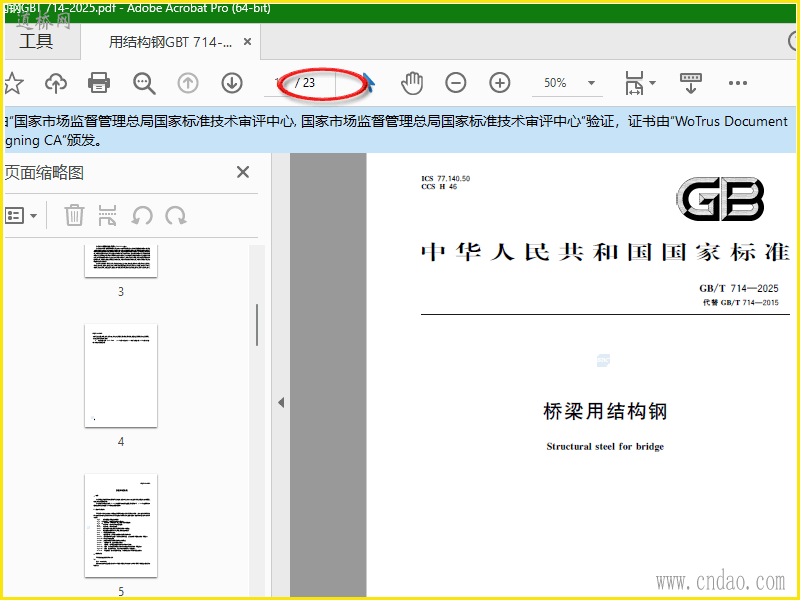This screenshot has height=600, width=800.
Task: Open the Tools (工具) tab
Action: pos(36,41)
